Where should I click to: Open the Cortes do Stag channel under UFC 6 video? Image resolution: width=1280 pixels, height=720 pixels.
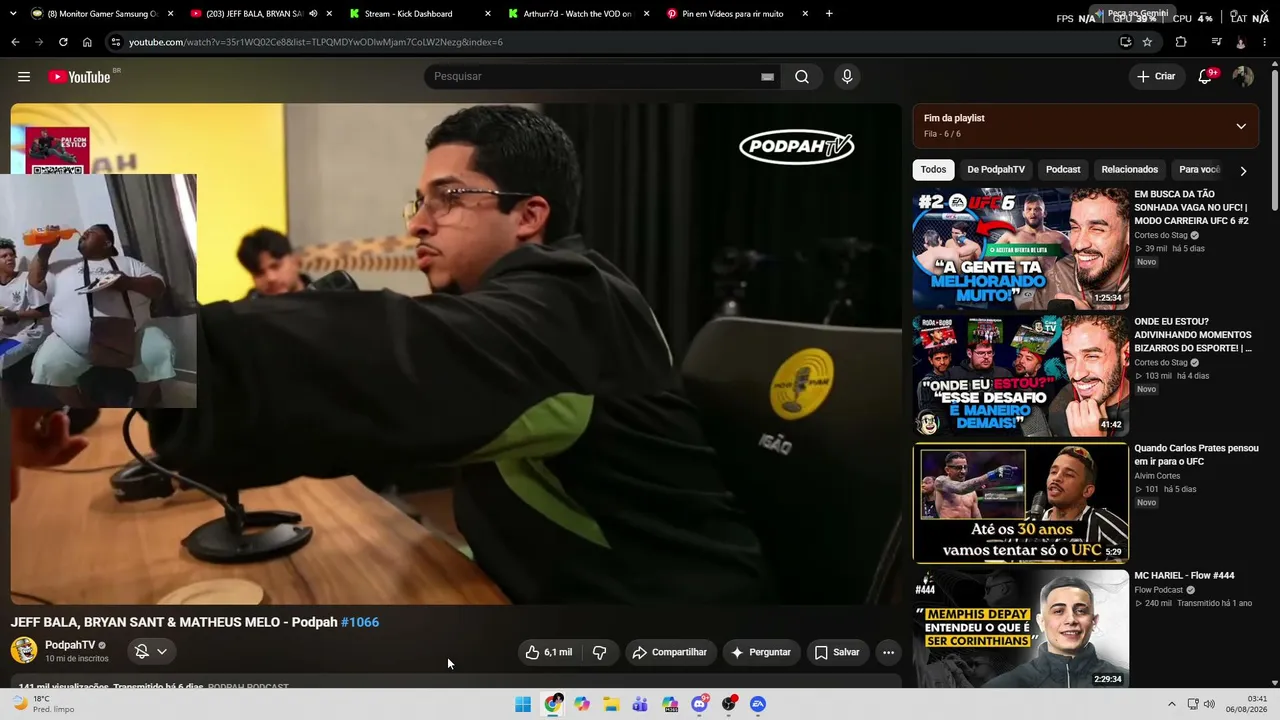pyautogui.click(x=1161, y=236)
